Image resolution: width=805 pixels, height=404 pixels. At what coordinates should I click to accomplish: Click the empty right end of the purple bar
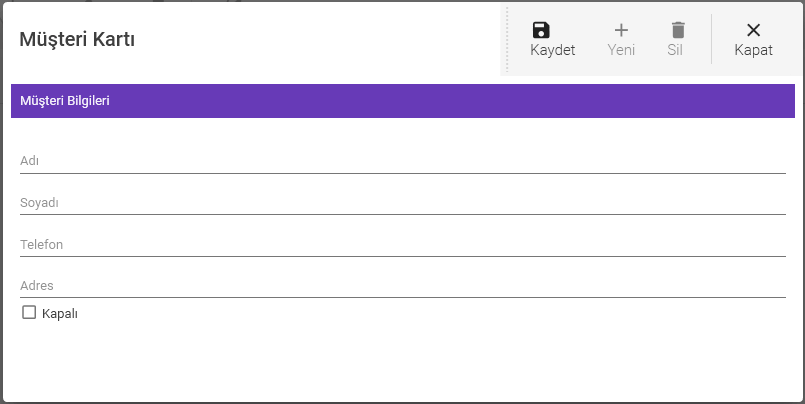click(x=700, y=101)
